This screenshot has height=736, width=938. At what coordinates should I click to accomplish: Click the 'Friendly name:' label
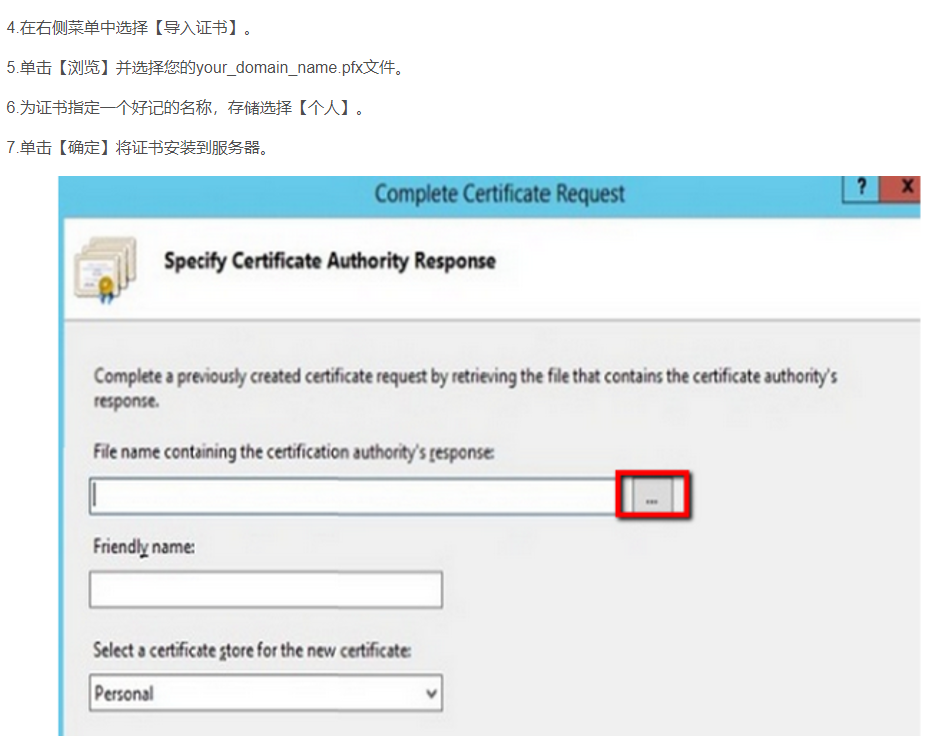(x=144, y=547)
